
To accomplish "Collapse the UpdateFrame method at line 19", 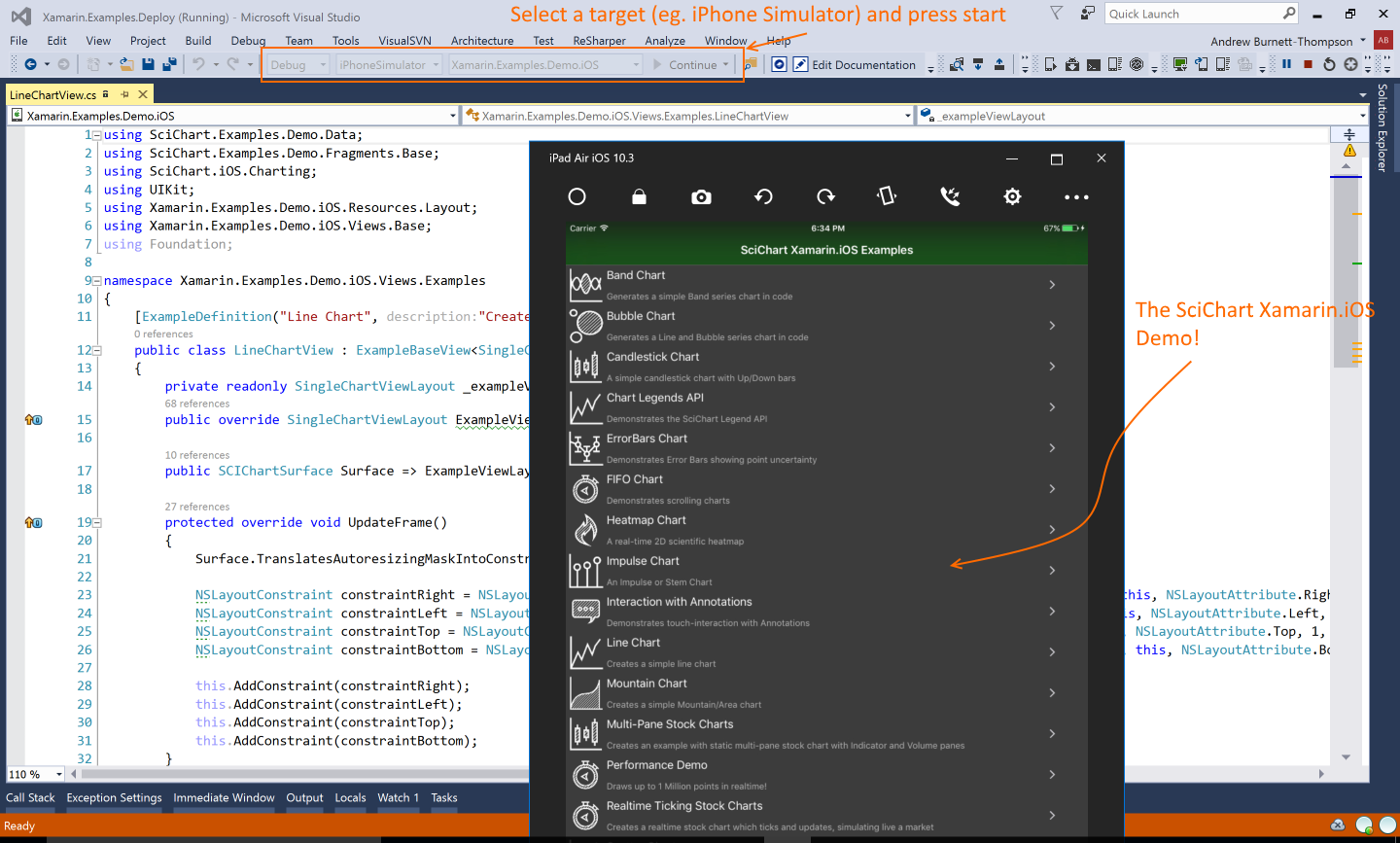I will 97,522.
